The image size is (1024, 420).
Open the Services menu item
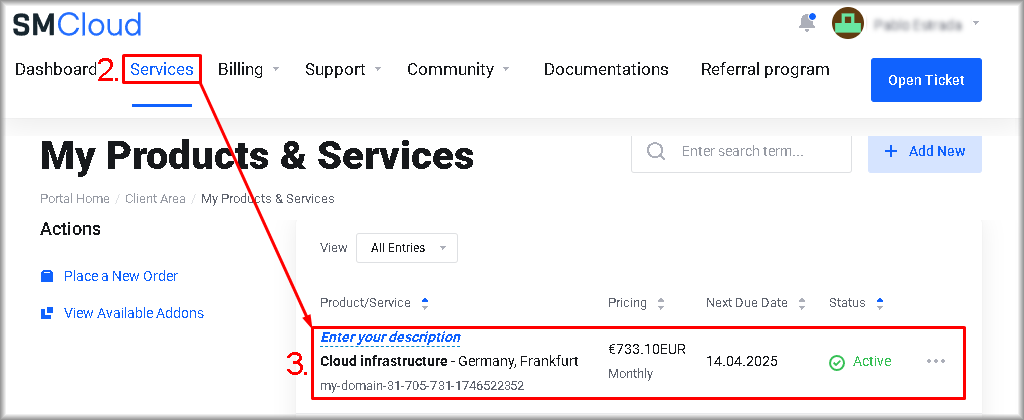162,70
